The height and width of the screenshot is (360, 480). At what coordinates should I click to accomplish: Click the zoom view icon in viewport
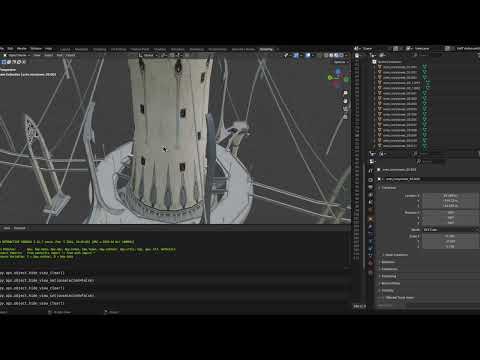(345, 93)
